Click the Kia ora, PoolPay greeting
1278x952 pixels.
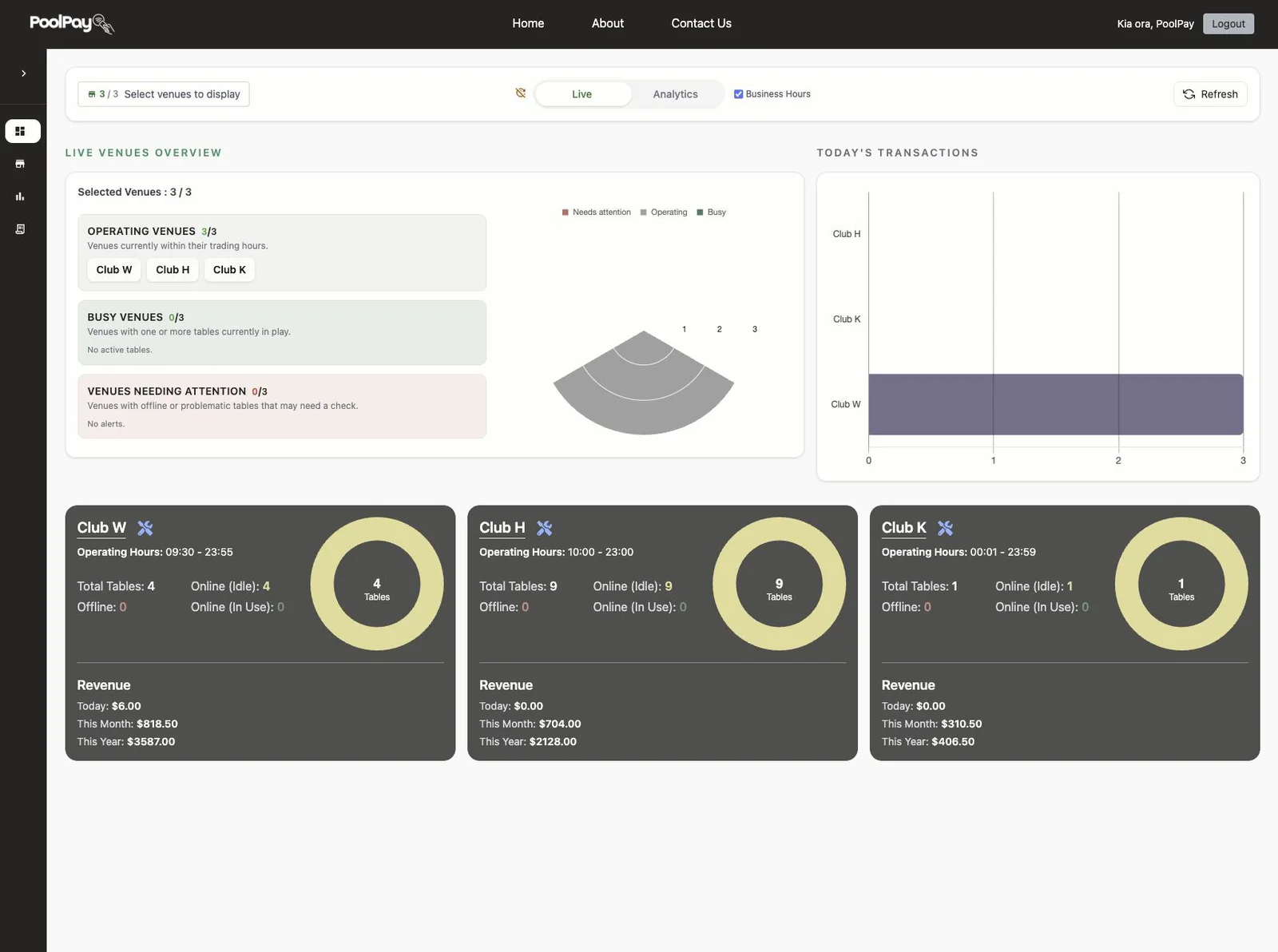[1155, 24]
